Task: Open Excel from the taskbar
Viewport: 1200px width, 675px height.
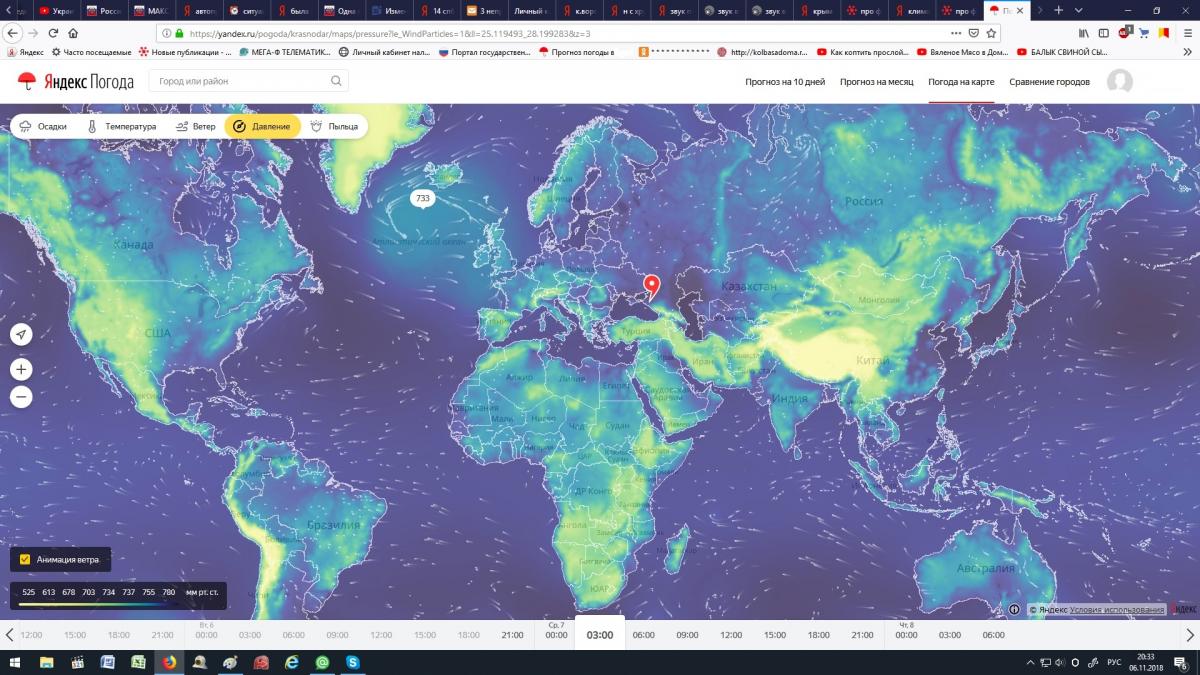Action: (x=138, y=662)
